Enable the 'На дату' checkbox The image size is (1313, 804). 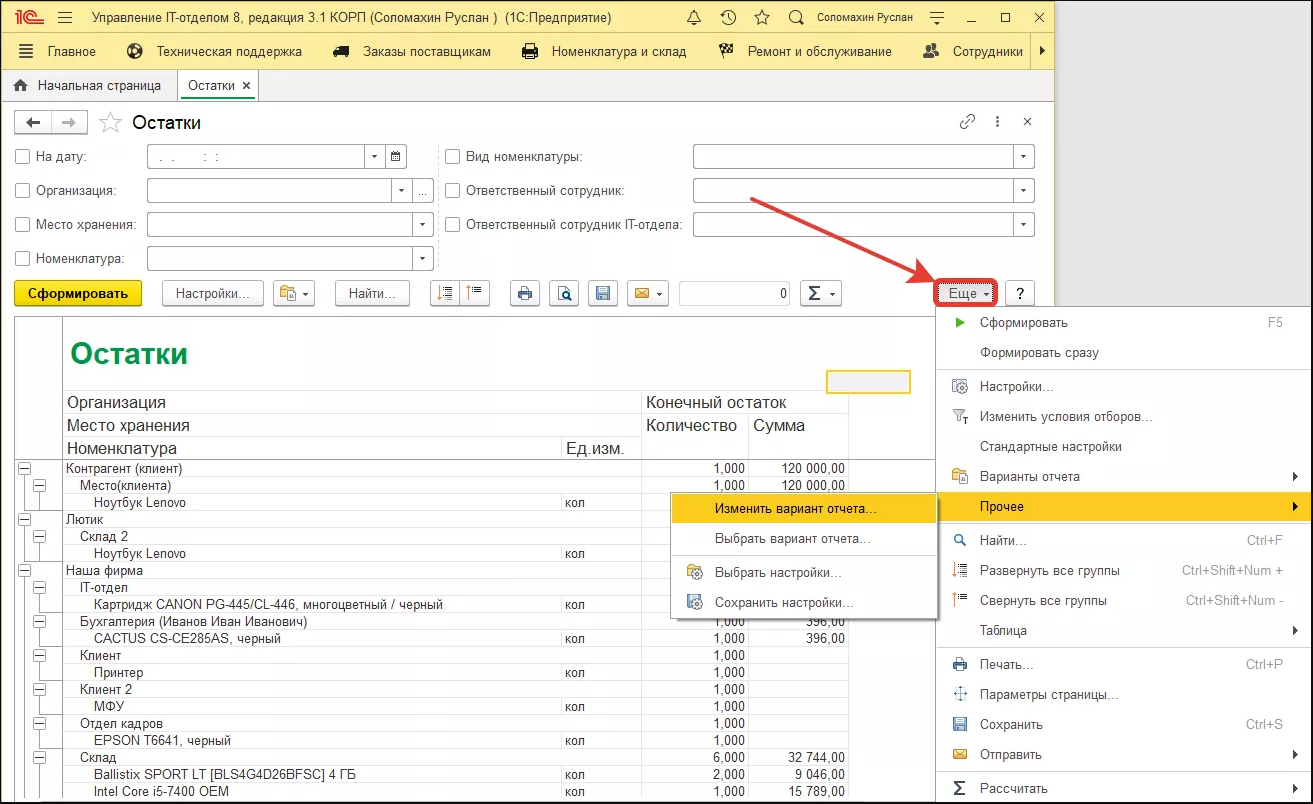click(23, 157)
